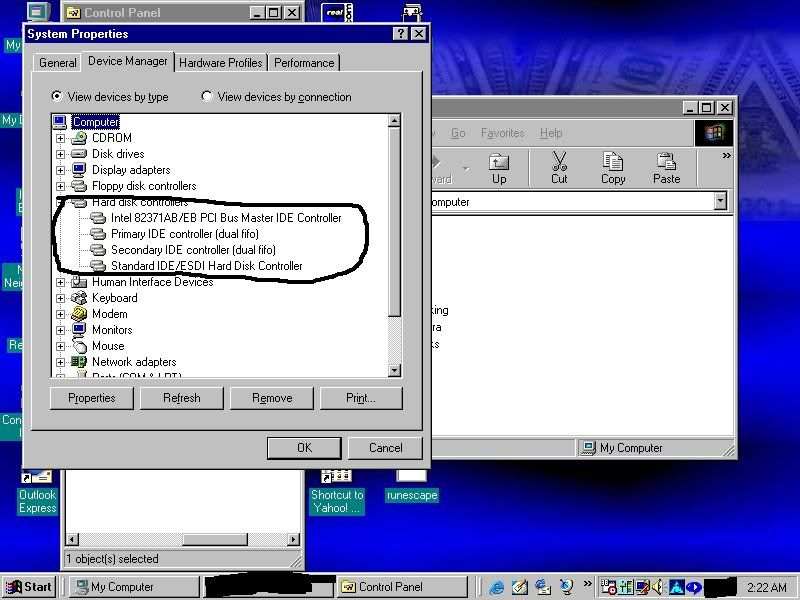Screen dimensions: 800x600
Task: Switch to the Performance tab
Action: 304,63
